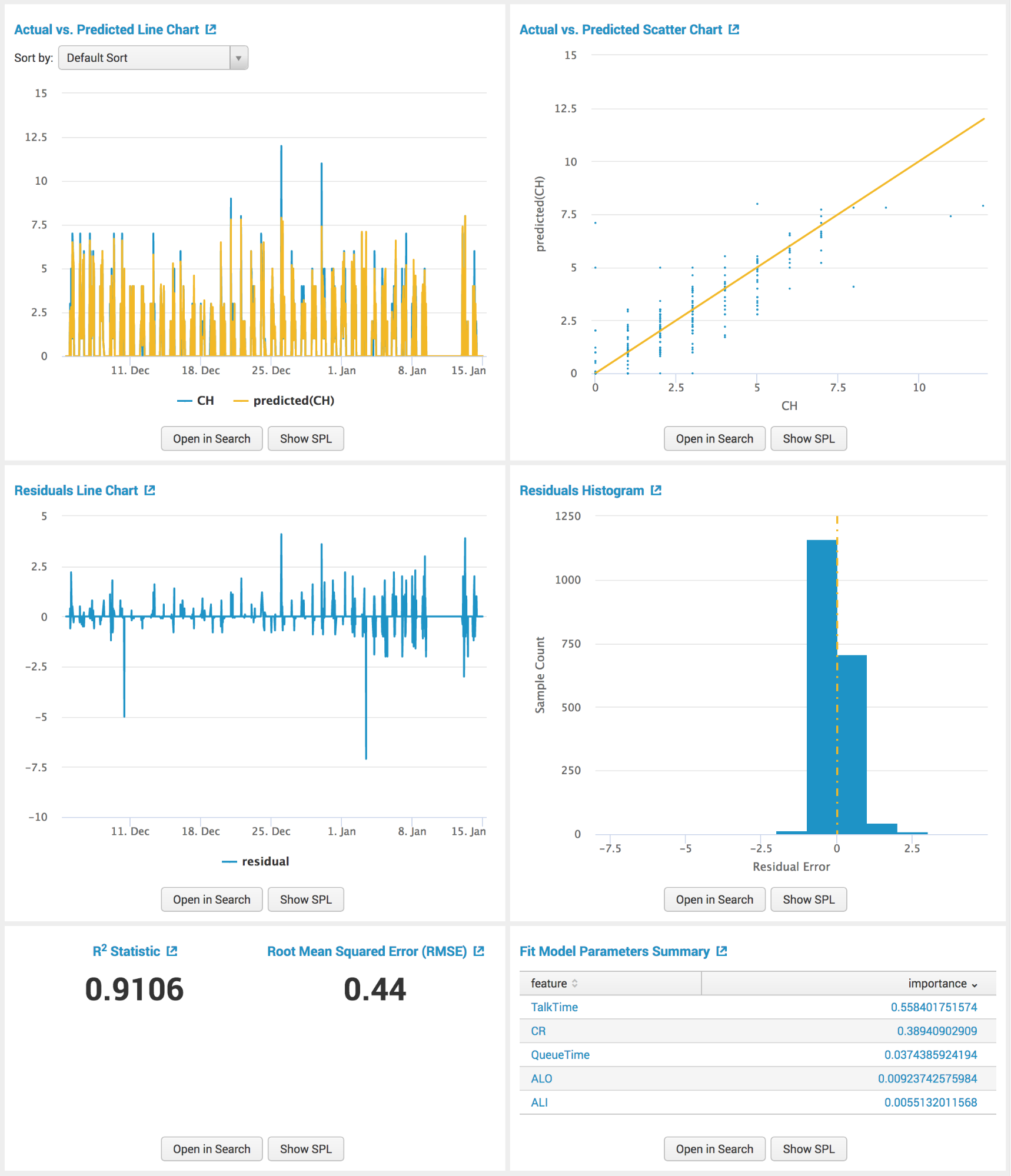
Task: Click the Residuals Histogram popout icon
Action: coord(656,490)
